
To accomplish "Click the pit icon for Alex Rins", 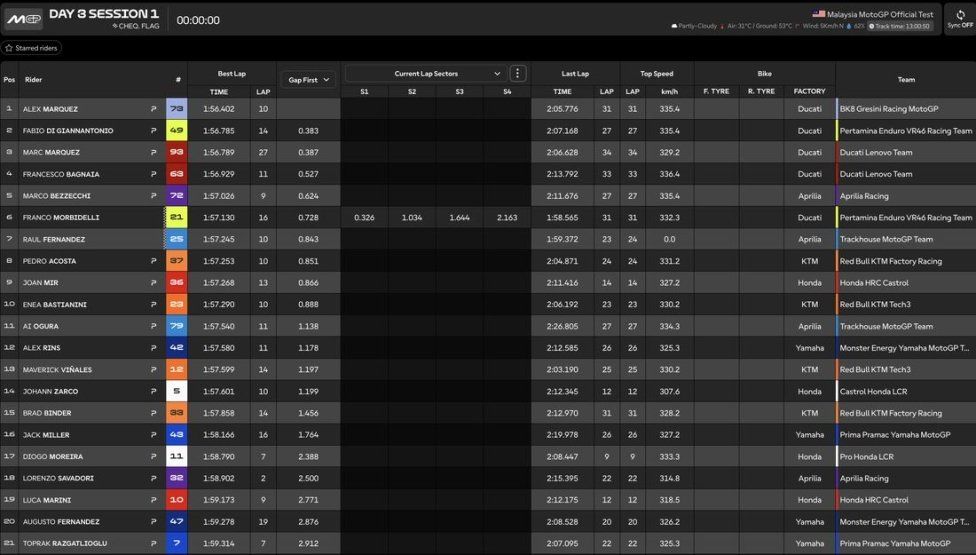I will [153, 348].
